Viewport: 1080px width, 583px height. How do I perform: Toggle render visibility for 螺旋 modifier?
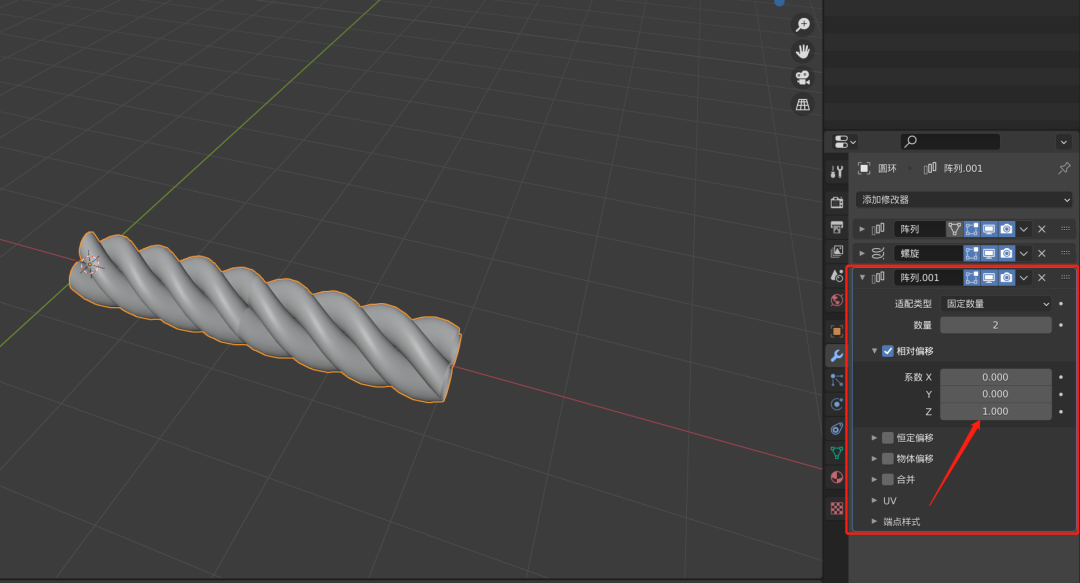[1006, 253]
